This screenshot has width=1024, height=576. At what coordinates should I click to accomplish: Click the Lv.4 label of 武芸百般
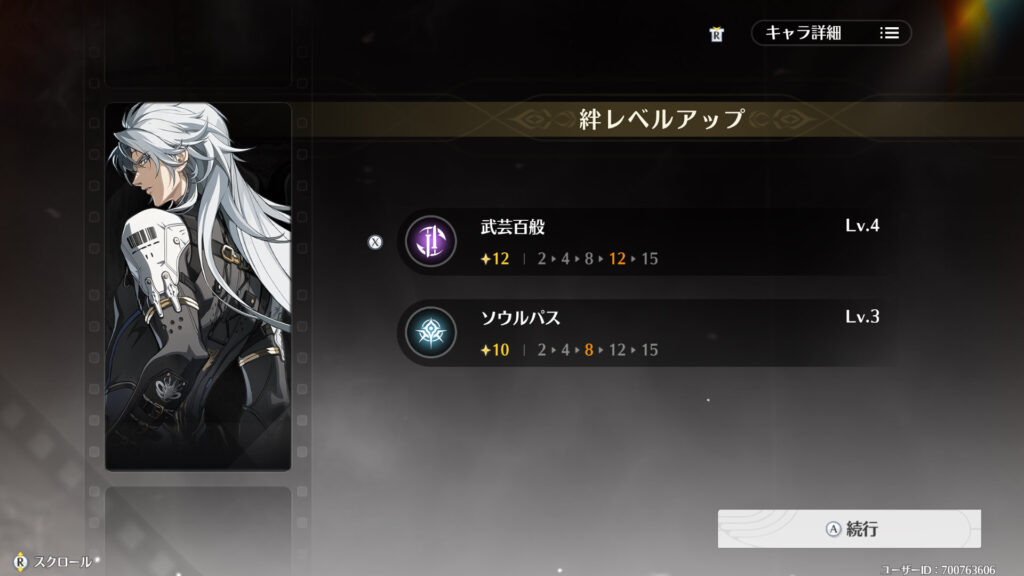(x=862, y=226)
